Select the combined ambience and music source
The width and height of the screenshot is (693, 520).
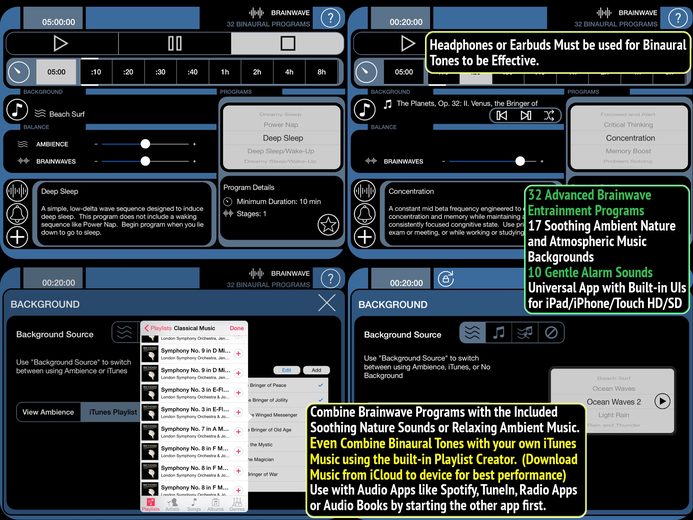(525, 333)
